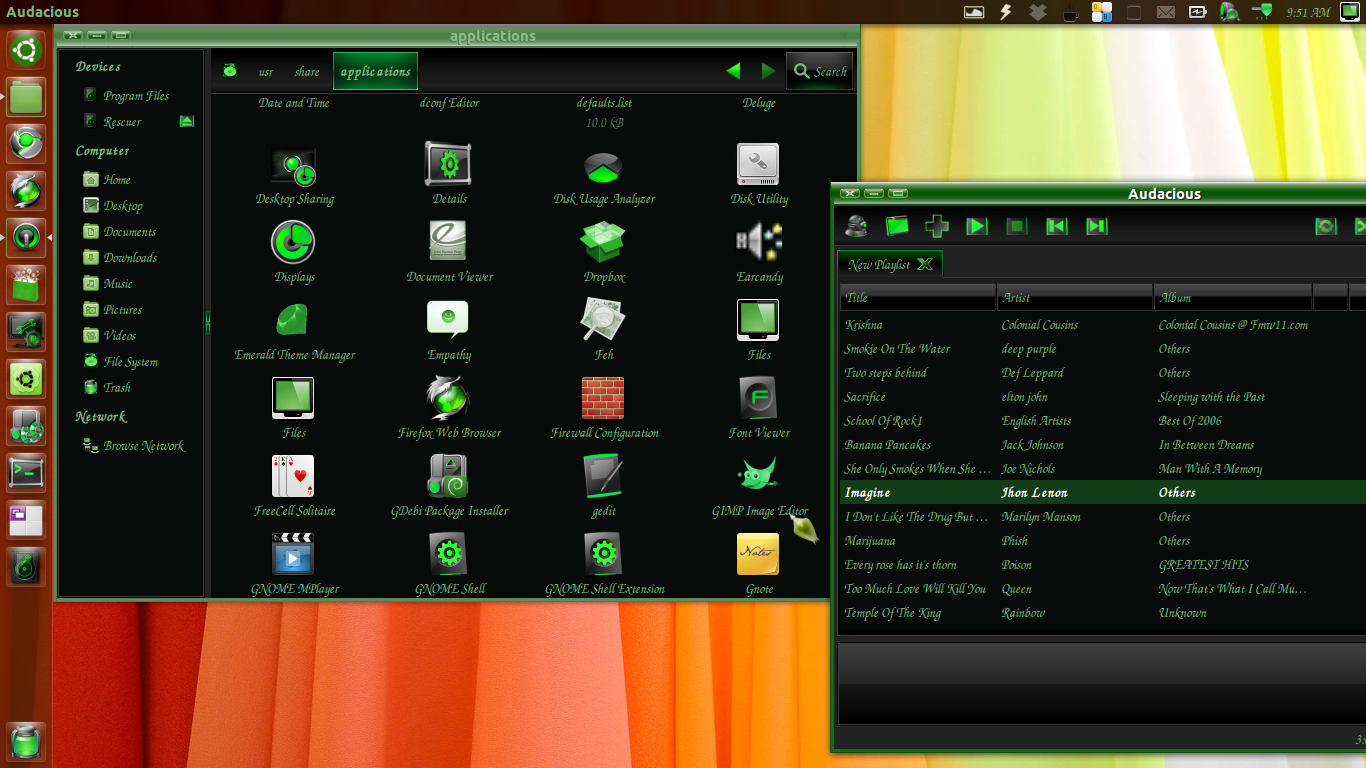
Task: Select the Imagine track row
Action: [x=1102, y=493]
